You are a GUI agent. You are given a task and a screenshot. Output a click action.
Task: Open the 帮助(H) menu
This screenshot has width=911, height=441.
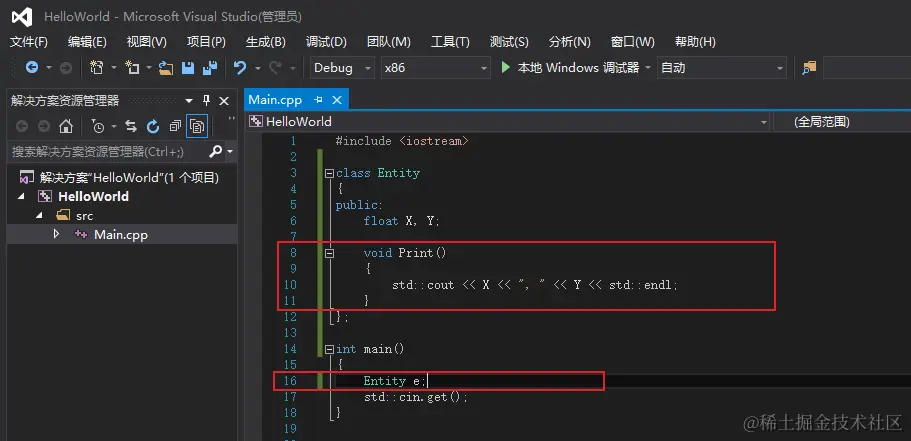[695, 42]
